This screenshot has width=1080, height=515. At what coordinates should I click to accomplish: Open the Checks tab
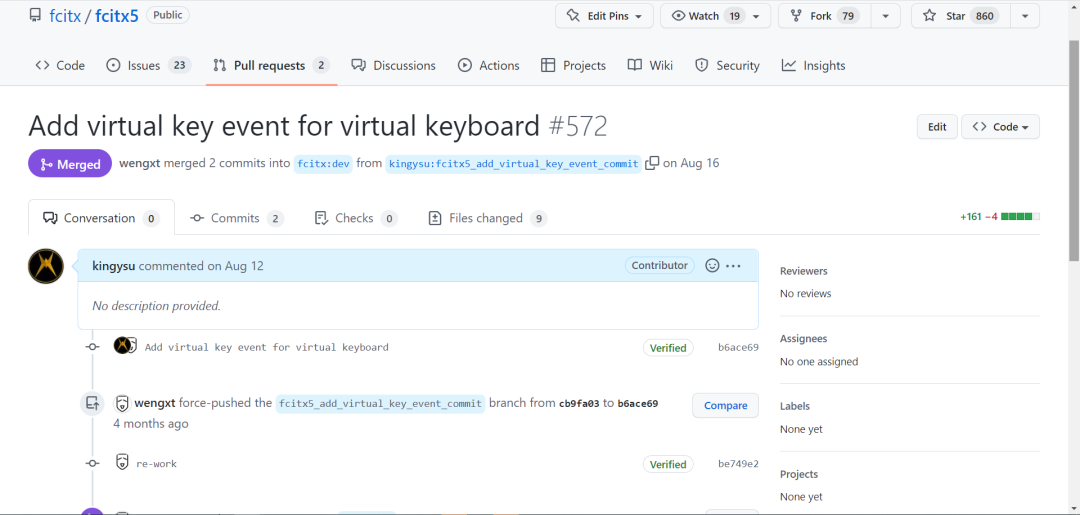[x=355, y=218]
